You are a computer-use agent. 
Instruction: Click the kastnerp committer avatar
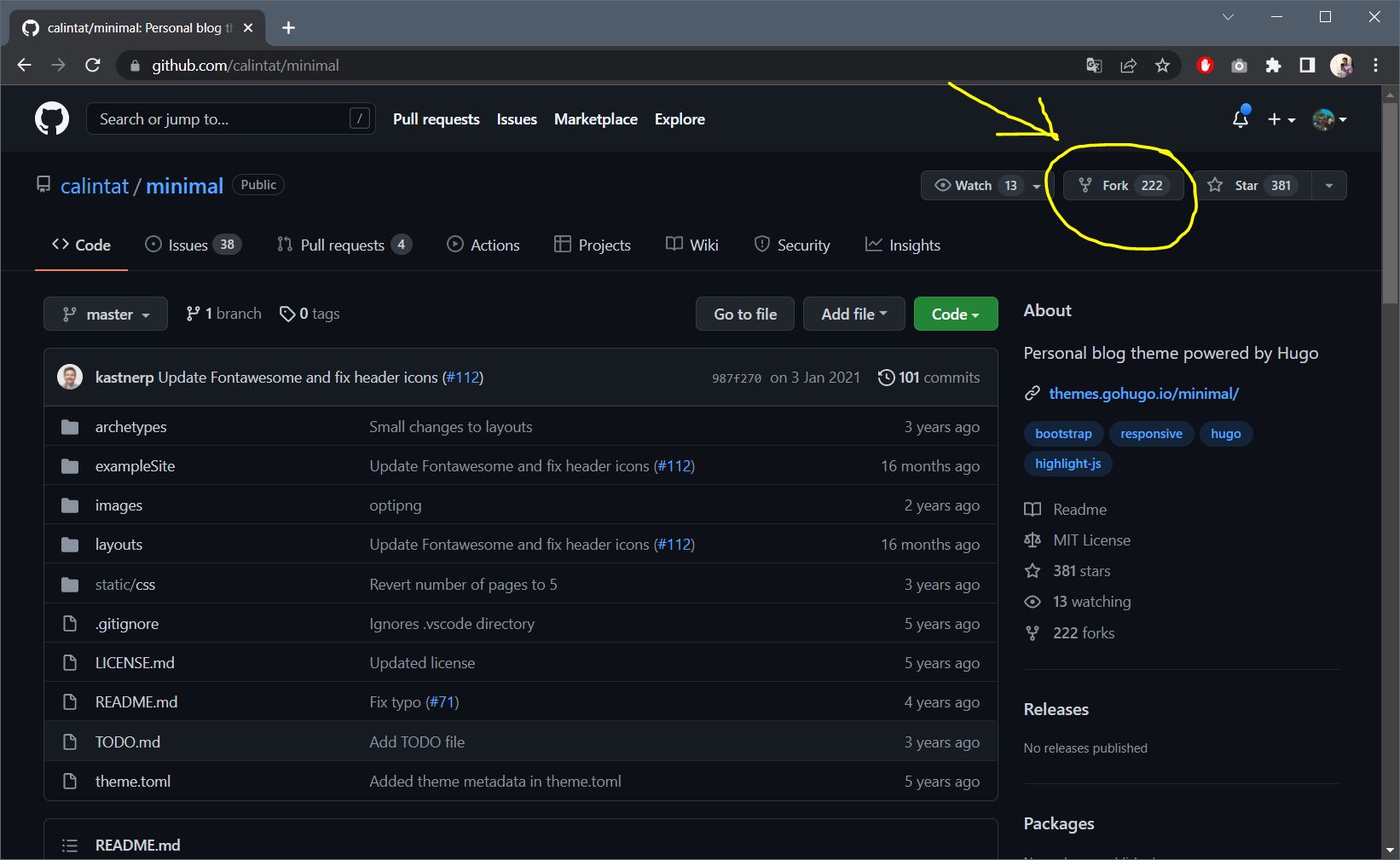coord(70,377)
